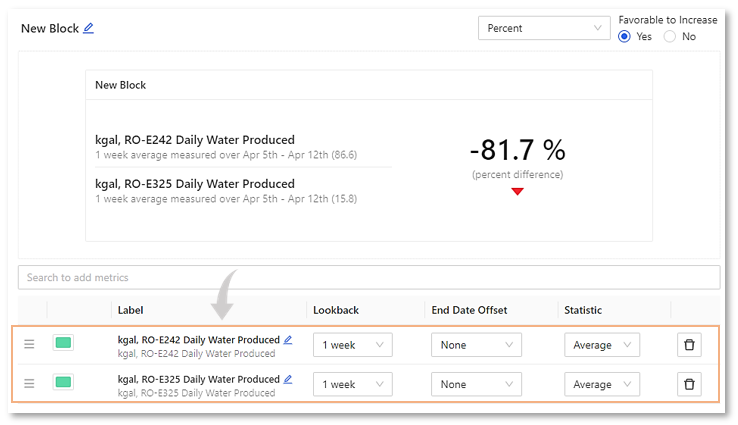Image resolution: width=738 pixels, height=425 pixels.
Task: Select No for Favorable to Increase
Action: (x=670, y=37)
